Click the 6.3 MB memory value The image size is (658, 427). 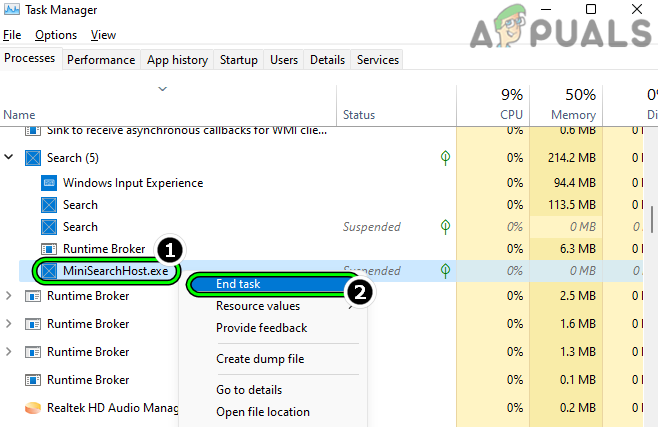pyautogui.click(x=578, y=249)
